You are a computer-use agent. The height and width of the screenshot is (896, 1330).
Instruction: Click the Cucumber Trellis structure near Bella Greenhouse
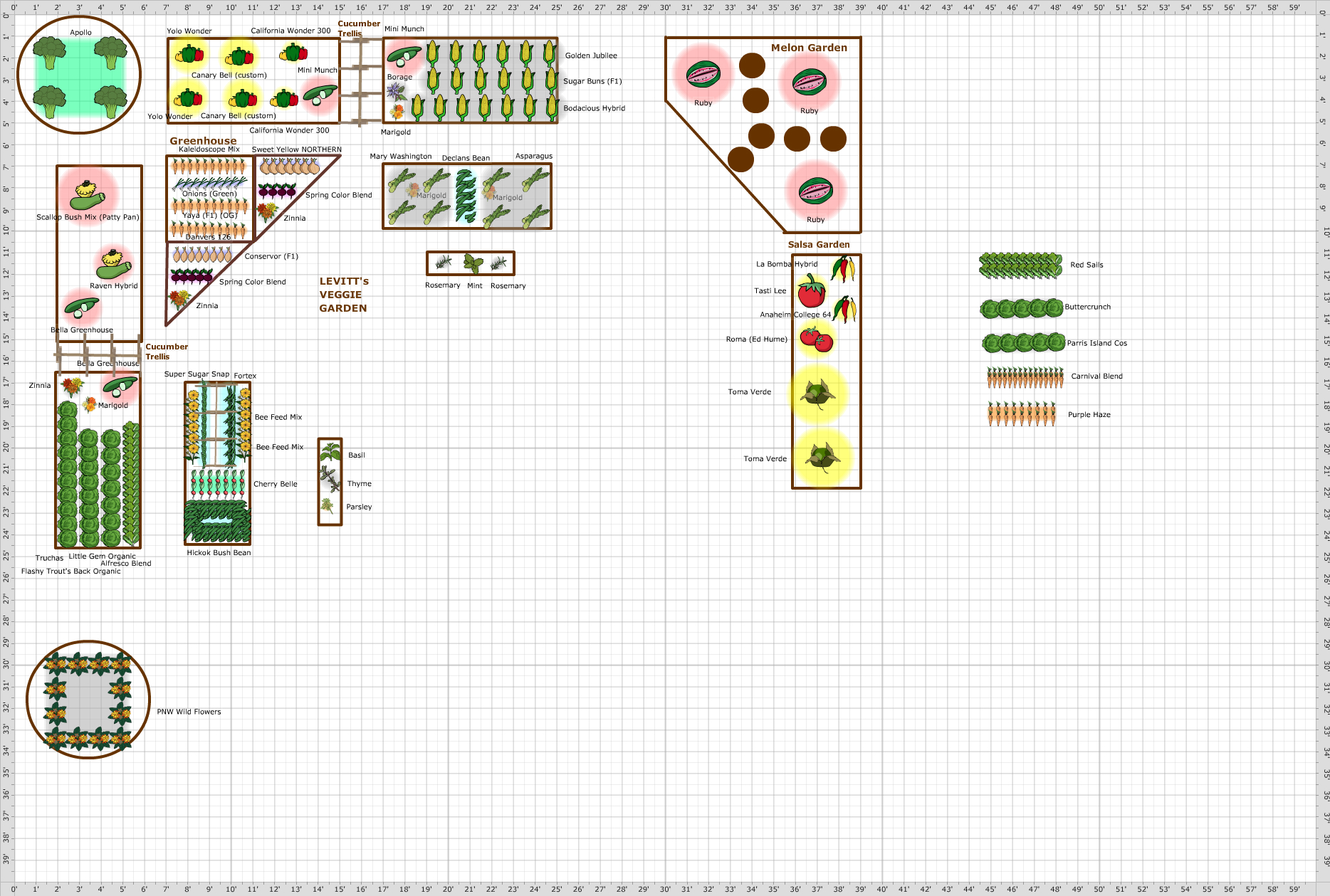coord(98,354)
